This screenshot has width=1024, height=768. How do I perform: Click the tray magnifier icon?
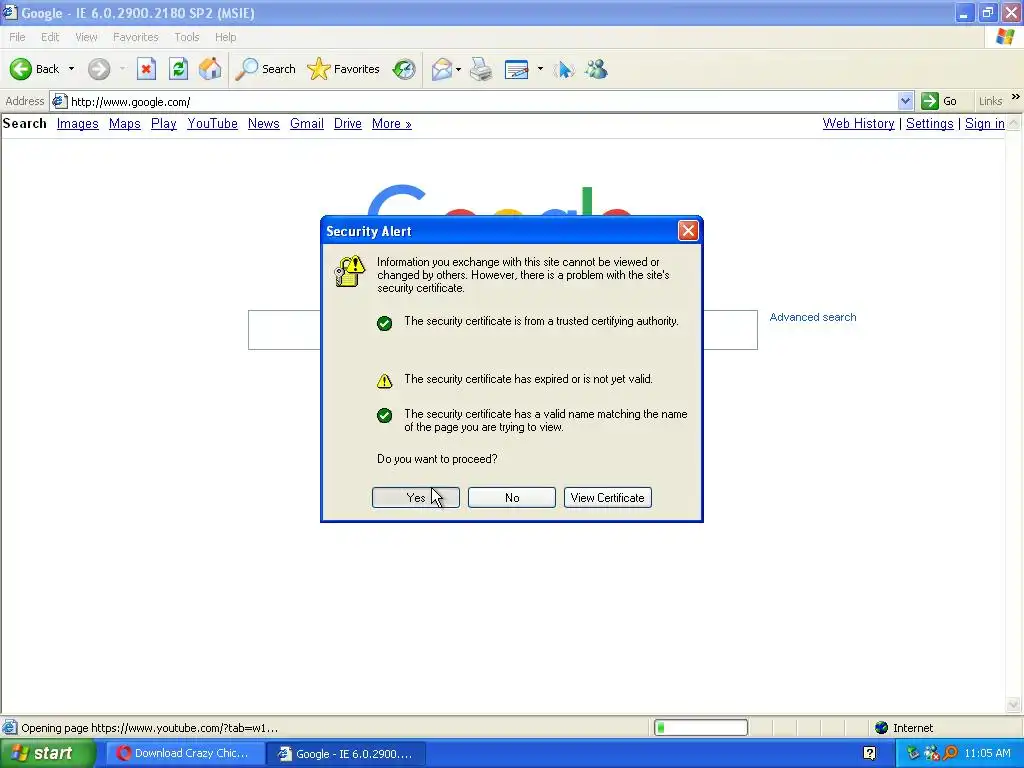click(951, 753)
